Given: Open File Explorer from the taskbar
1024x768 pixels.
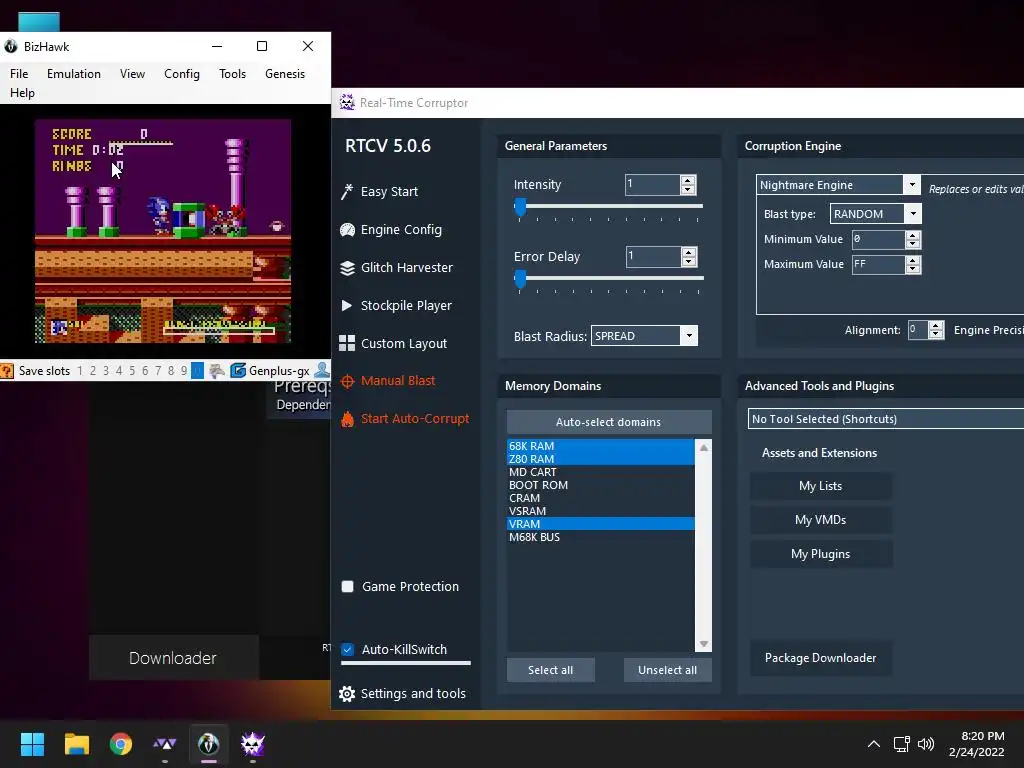Looking at the screenshot, I should point(76,744).
